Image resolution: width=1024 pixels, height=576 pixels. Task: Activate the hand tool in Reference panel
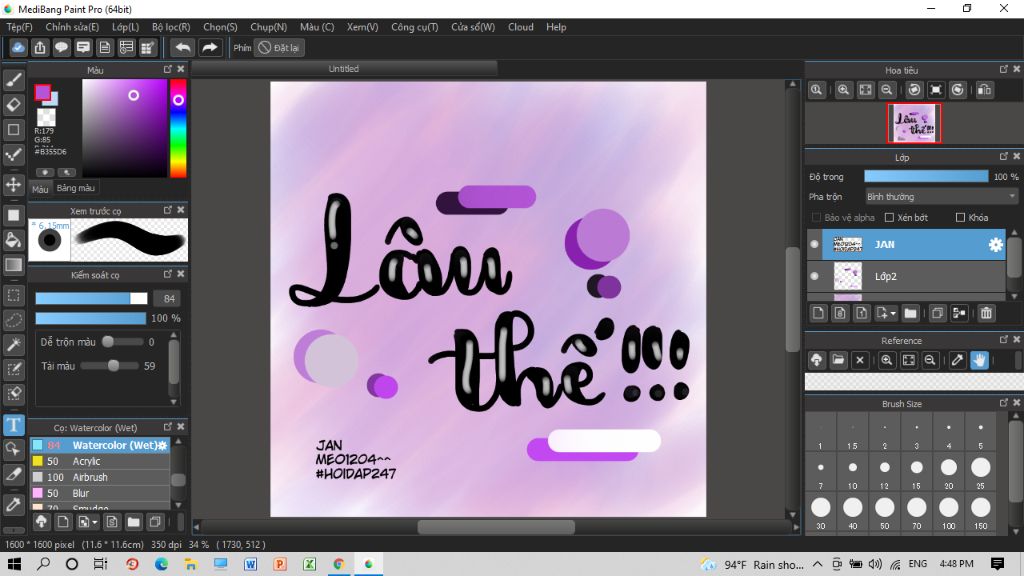[x=979, y=360]
